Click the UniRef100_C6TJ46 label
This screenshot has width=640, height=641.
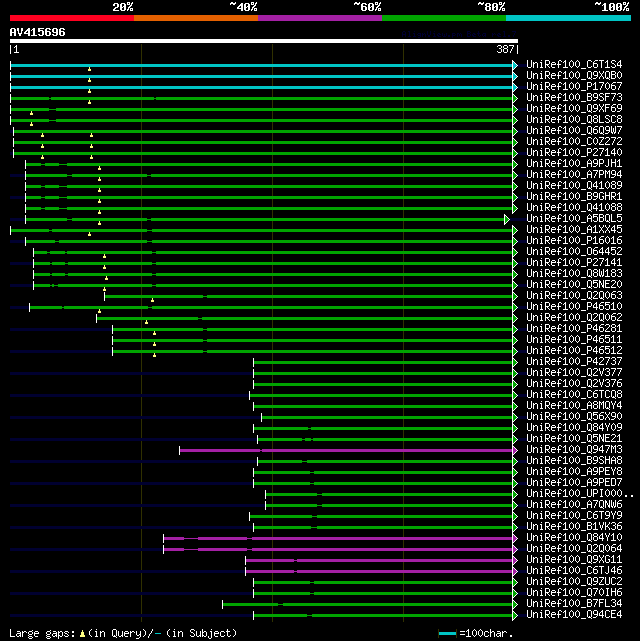point(574,571)
